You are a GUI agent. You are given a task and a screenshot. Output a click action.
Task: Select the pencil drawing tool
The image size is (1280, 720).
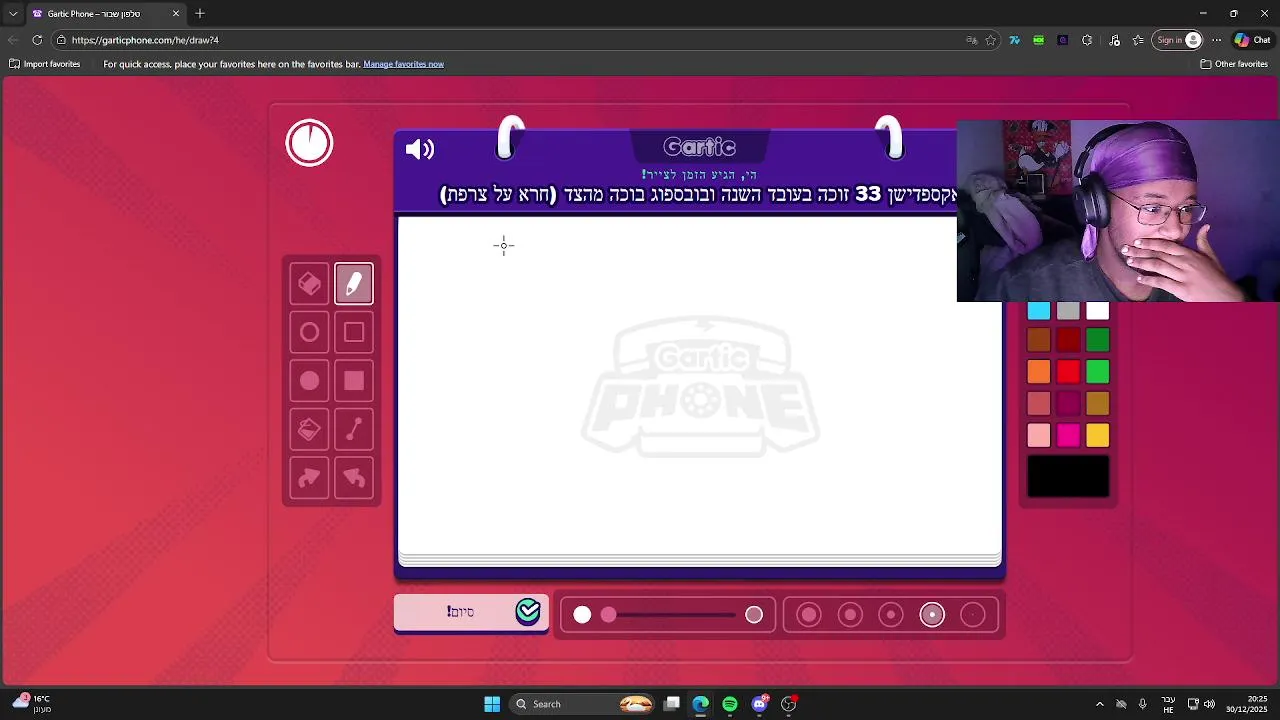pos(354,284)
